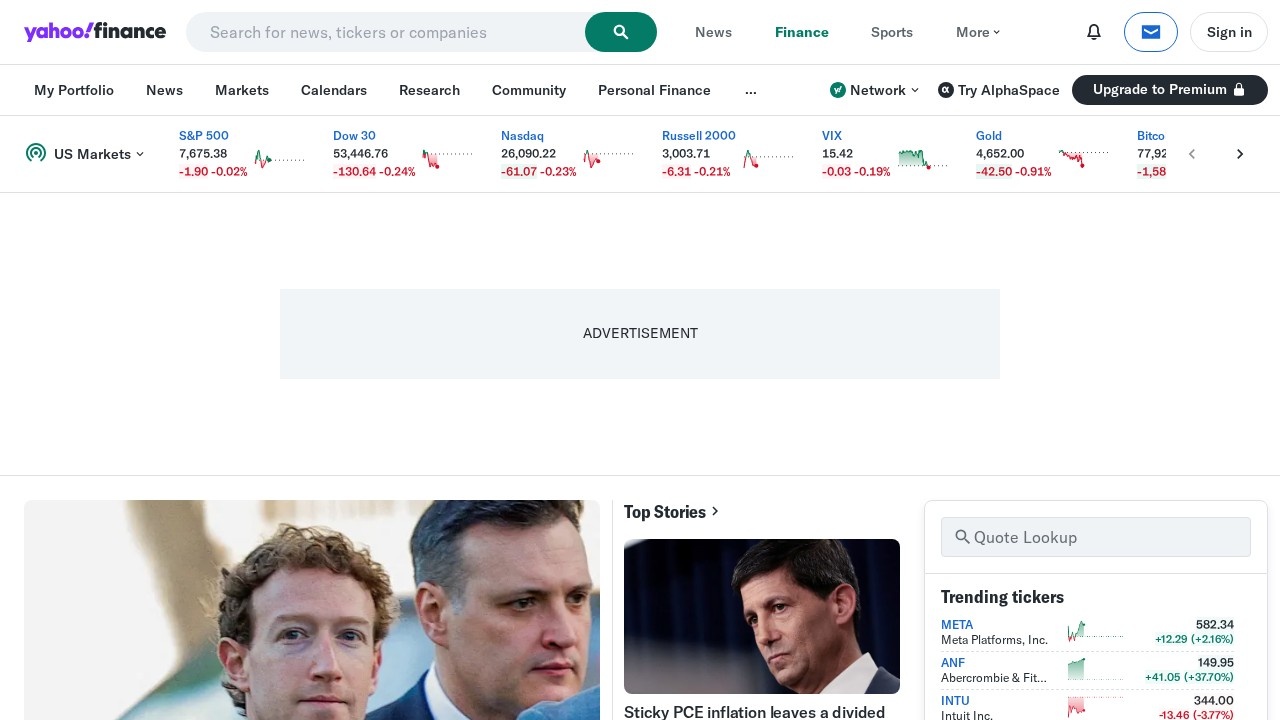This screenshot has width=1280, height=720.
Task: Click the INTU trending sparkline chart
Action: pyautogui.click(x=1095, y=707)
